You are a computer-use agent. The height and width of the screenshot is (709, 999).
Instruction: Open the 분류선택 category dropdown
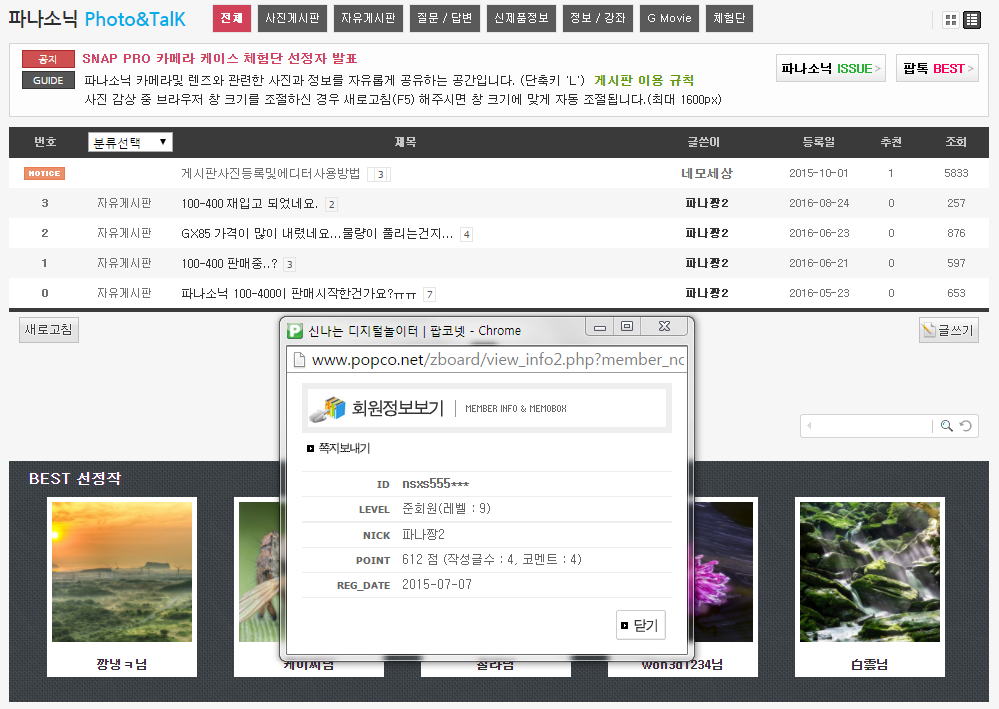(130, 142)
